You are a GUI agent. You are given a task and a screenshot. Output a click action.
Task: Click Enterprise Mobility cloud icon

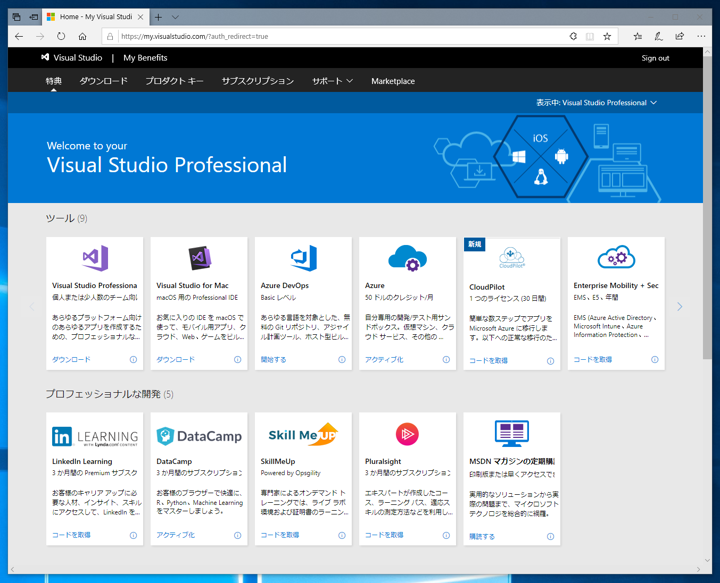tap(616, 258)
